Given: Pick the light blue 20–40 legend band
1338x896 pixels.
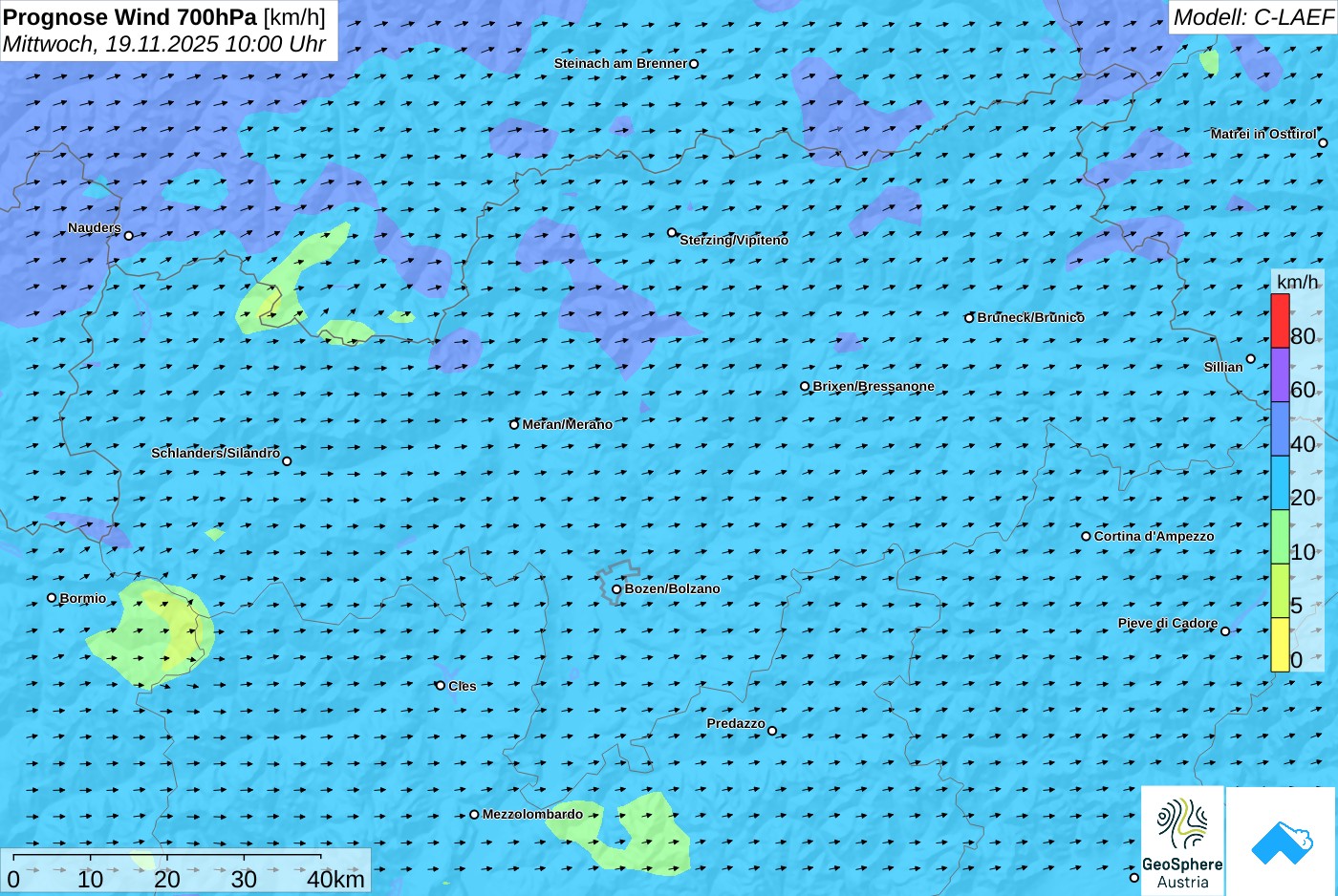Looking at the screenshot, I should pos(1280,483).
